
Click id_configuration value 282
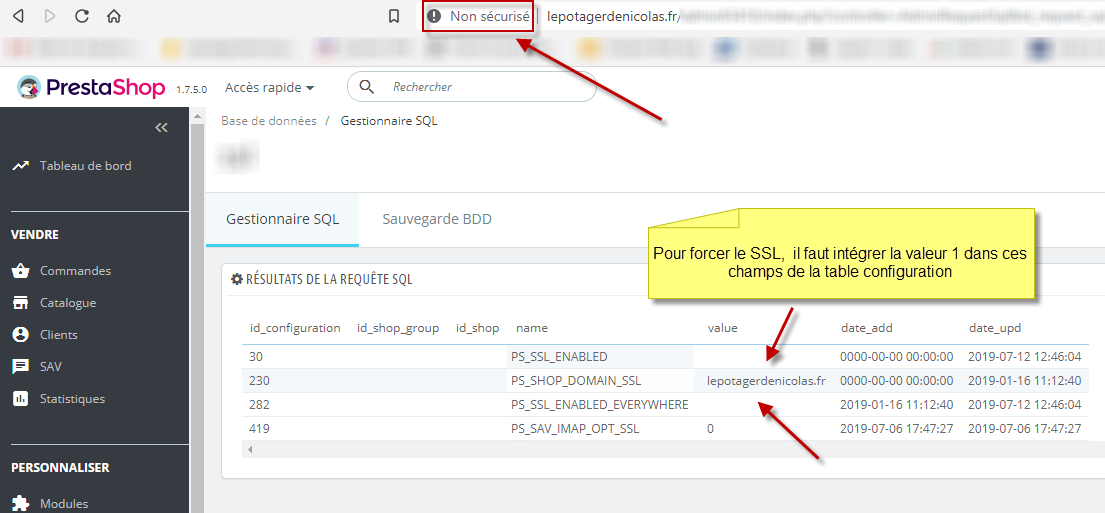point(259,404)
